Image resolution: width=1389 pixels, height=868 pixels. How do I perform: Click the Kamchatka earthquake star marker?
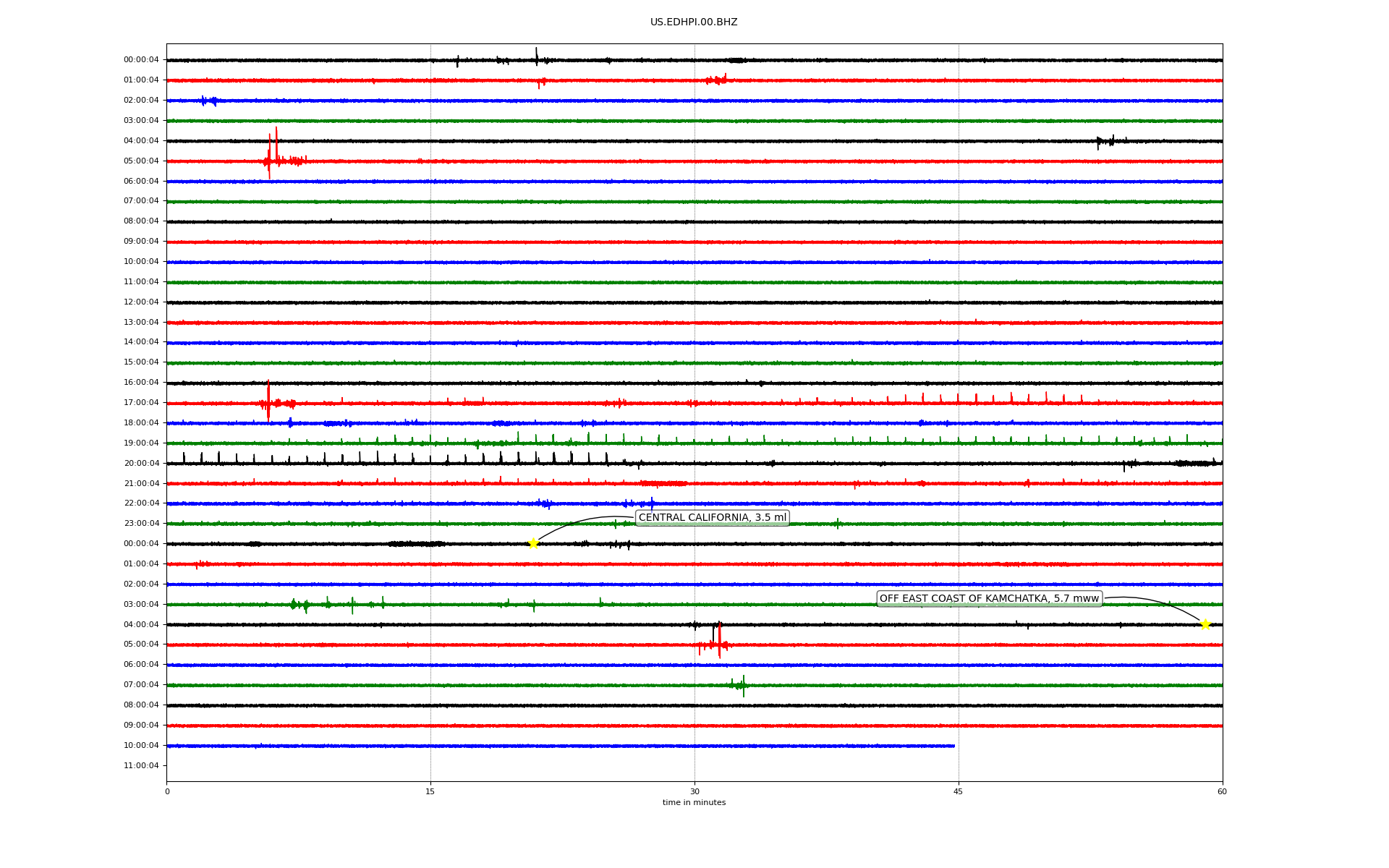pyautogui.click(x=1205, y=624)
